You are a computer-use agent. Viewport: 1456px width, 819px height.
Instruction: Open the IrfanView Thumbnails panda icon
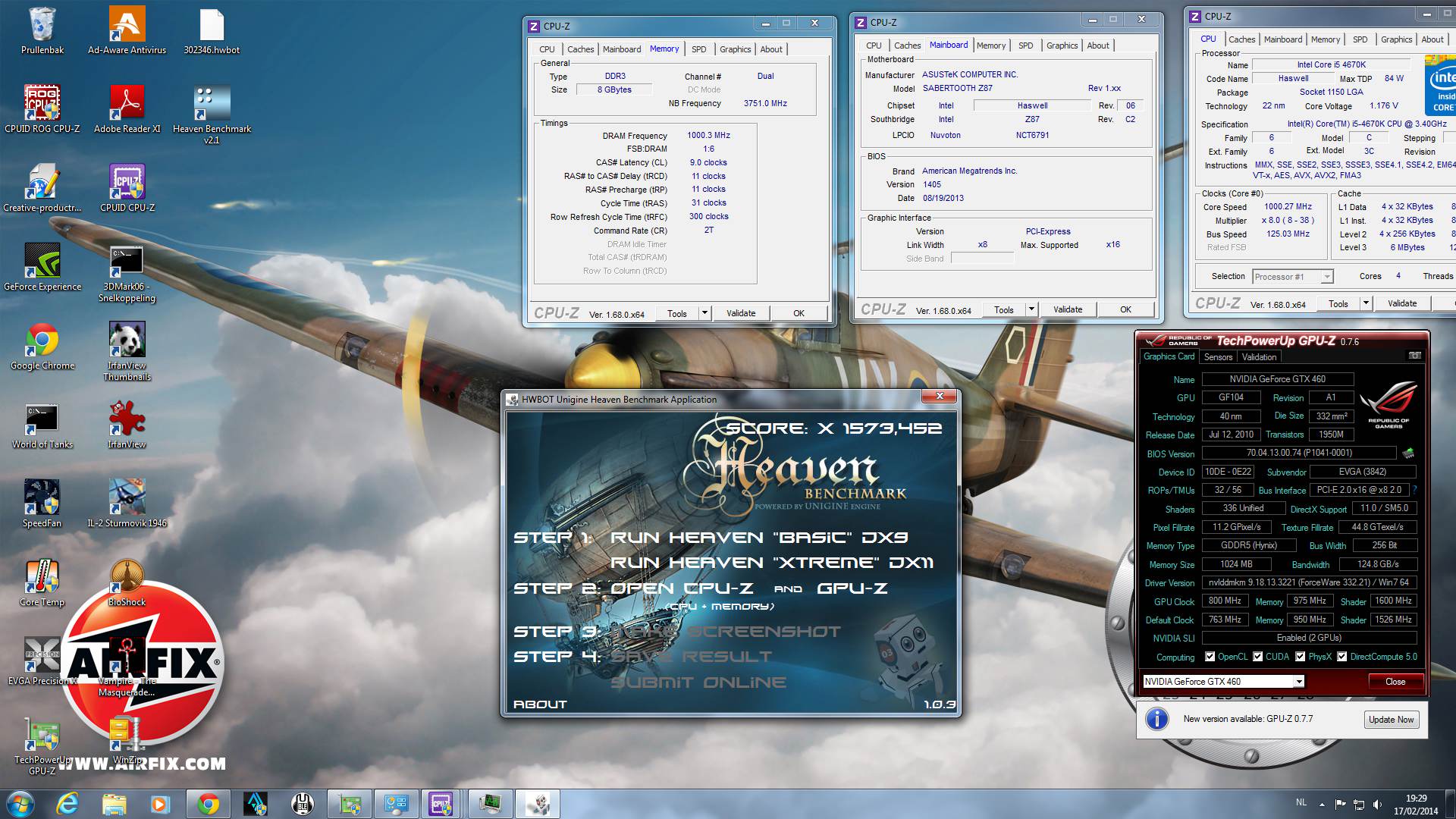click(127, 351)
